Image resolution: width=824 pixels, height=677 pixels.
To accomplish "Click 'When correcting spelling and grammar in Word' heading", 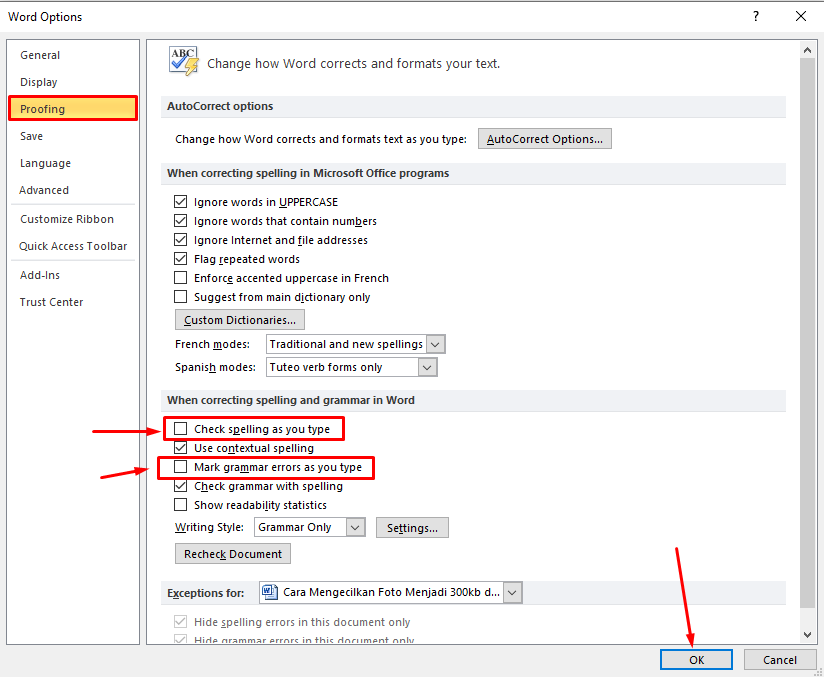I will (291, 400).
